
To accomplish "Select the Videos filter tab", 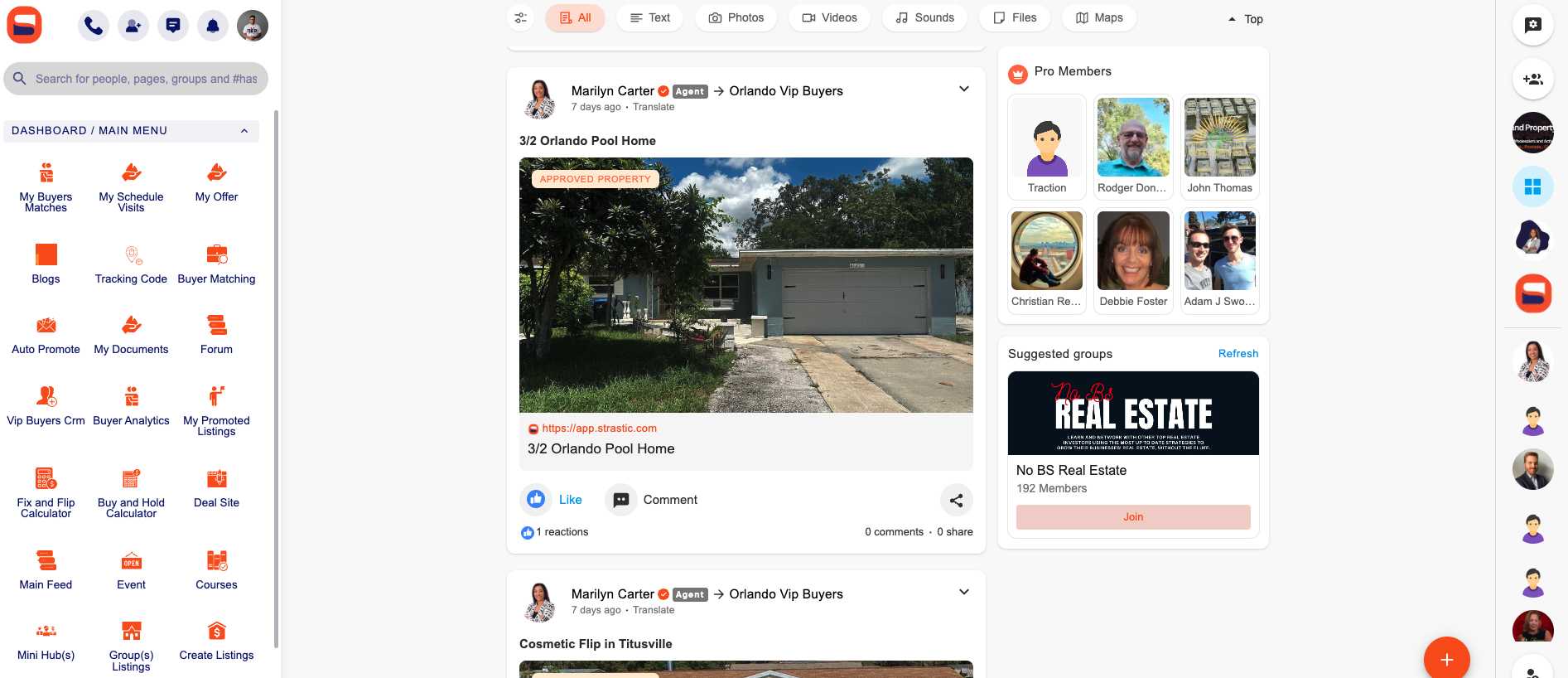I will [x=829, y=17].
